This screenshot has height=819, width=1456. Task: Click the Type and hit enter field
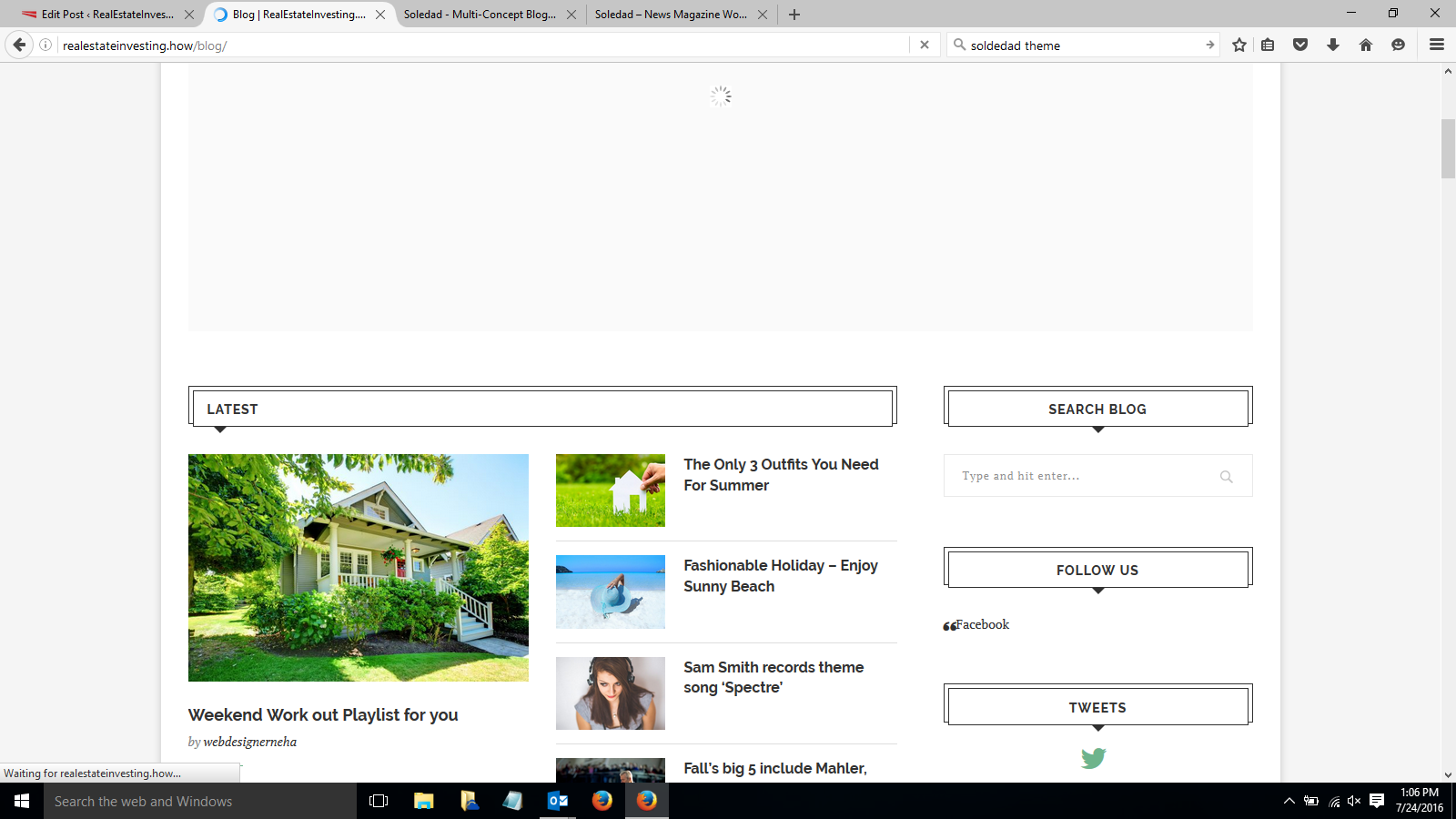tap(1097, 476)
